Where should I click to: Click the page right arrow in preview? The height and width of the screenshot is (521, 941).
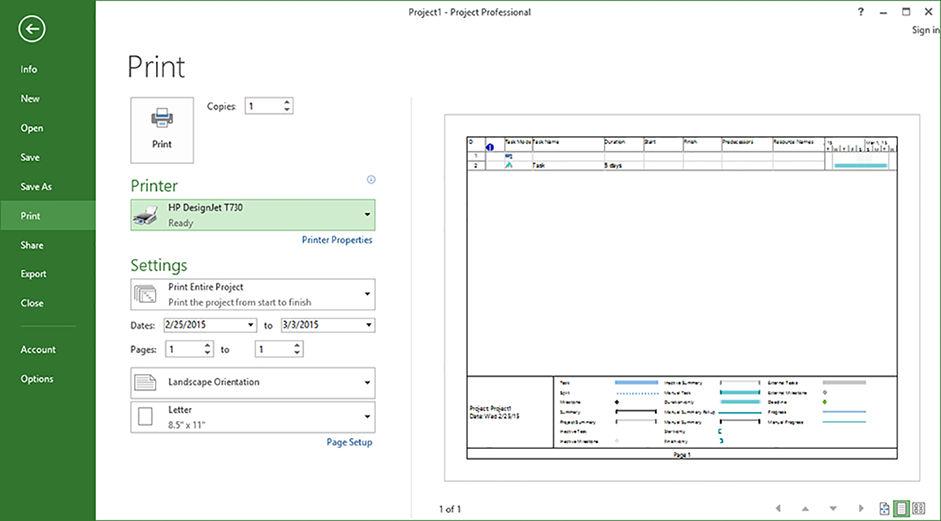click(x=861, y=508)
